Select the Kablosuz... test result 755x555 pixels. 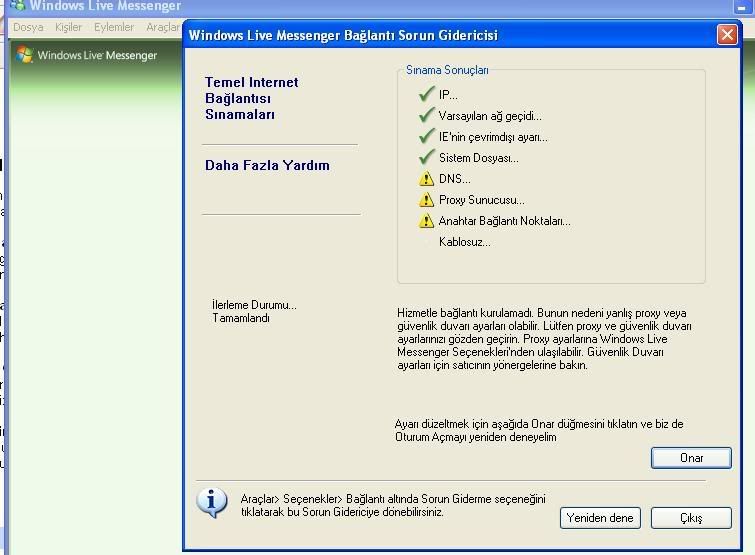click(465, 242)
